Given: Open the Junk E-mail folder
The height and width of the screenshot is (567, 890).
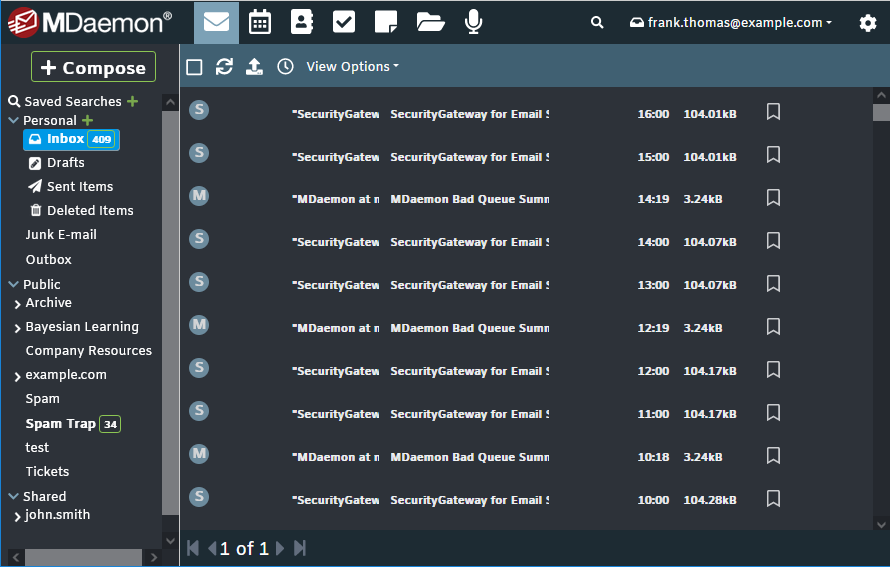Looking at the screenshot, I should (61, 234).
